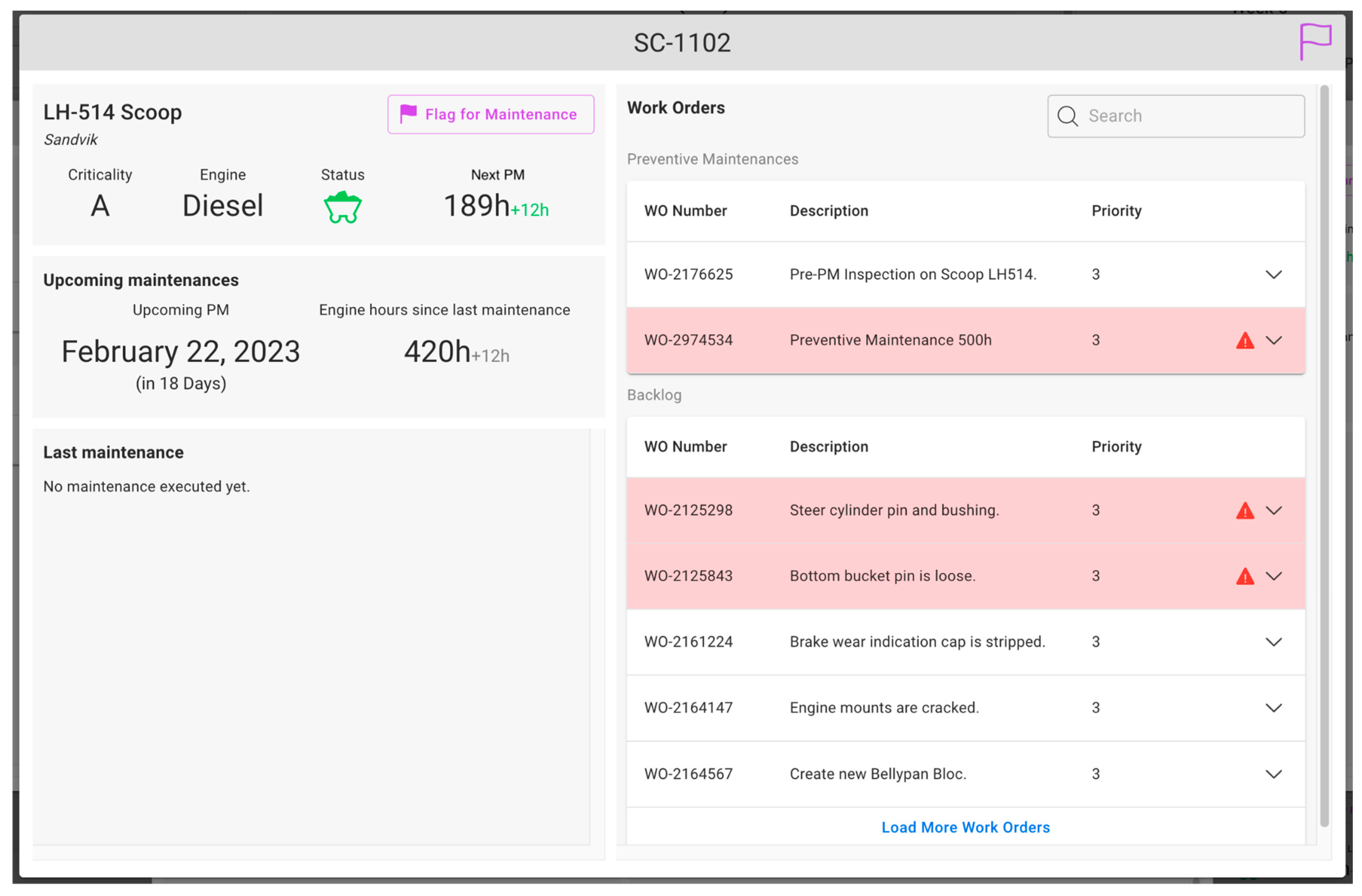The height and width of the screenshot is (896, 1362).
Task: Click warning triangle on Steer cylinder row
Action: (x=1245, y=511)
